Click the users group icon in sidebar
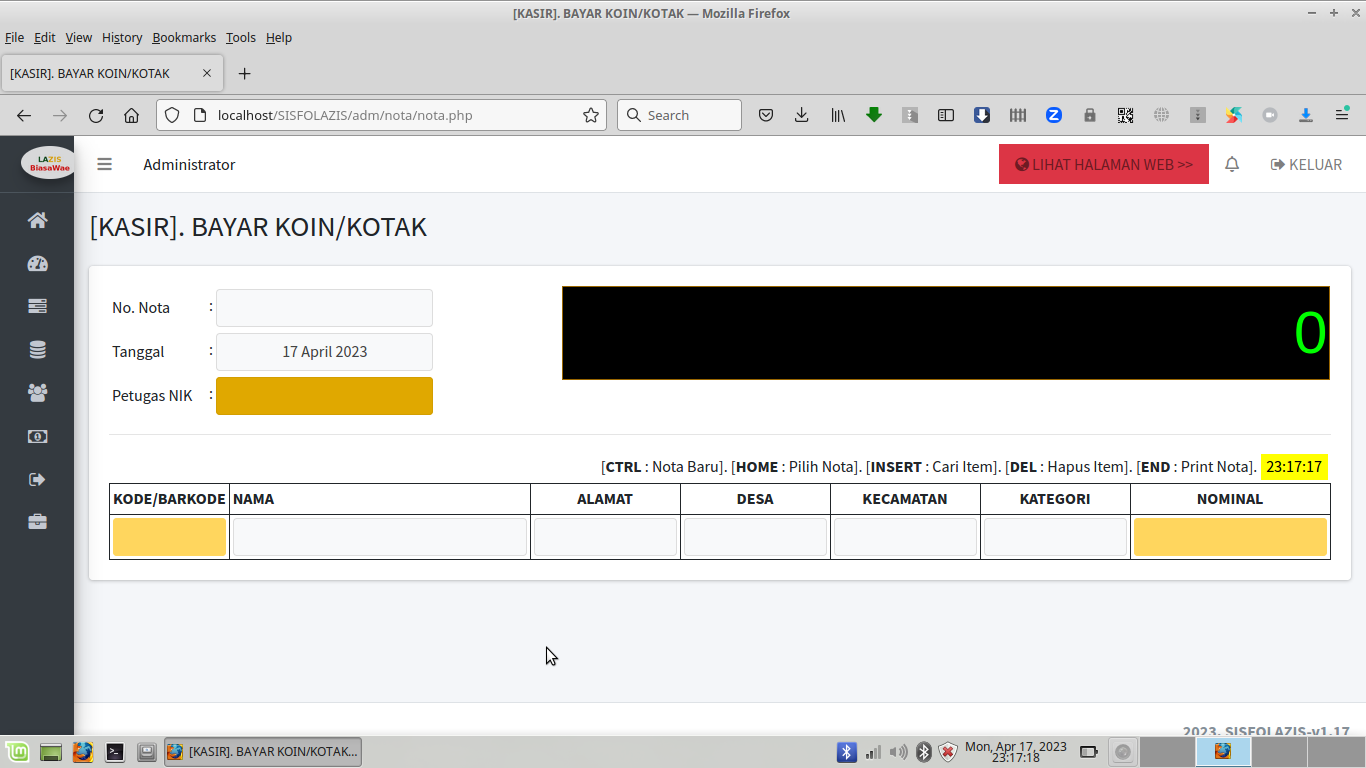Viewport: 1366px width, 768px height. tap(37, 393)
